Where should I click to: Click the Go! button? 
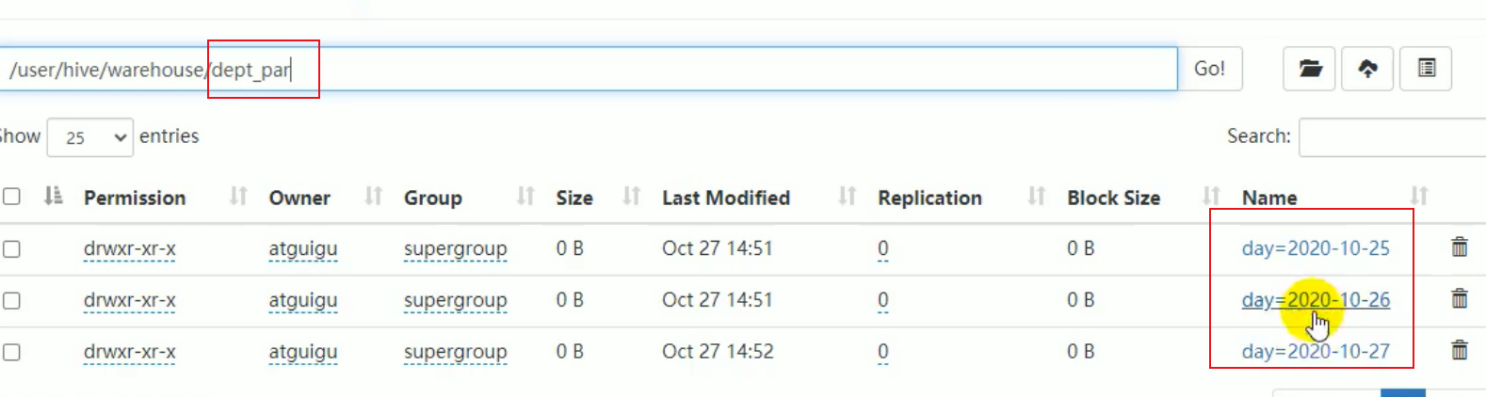pyautogui.click(x=1210, y=69)
